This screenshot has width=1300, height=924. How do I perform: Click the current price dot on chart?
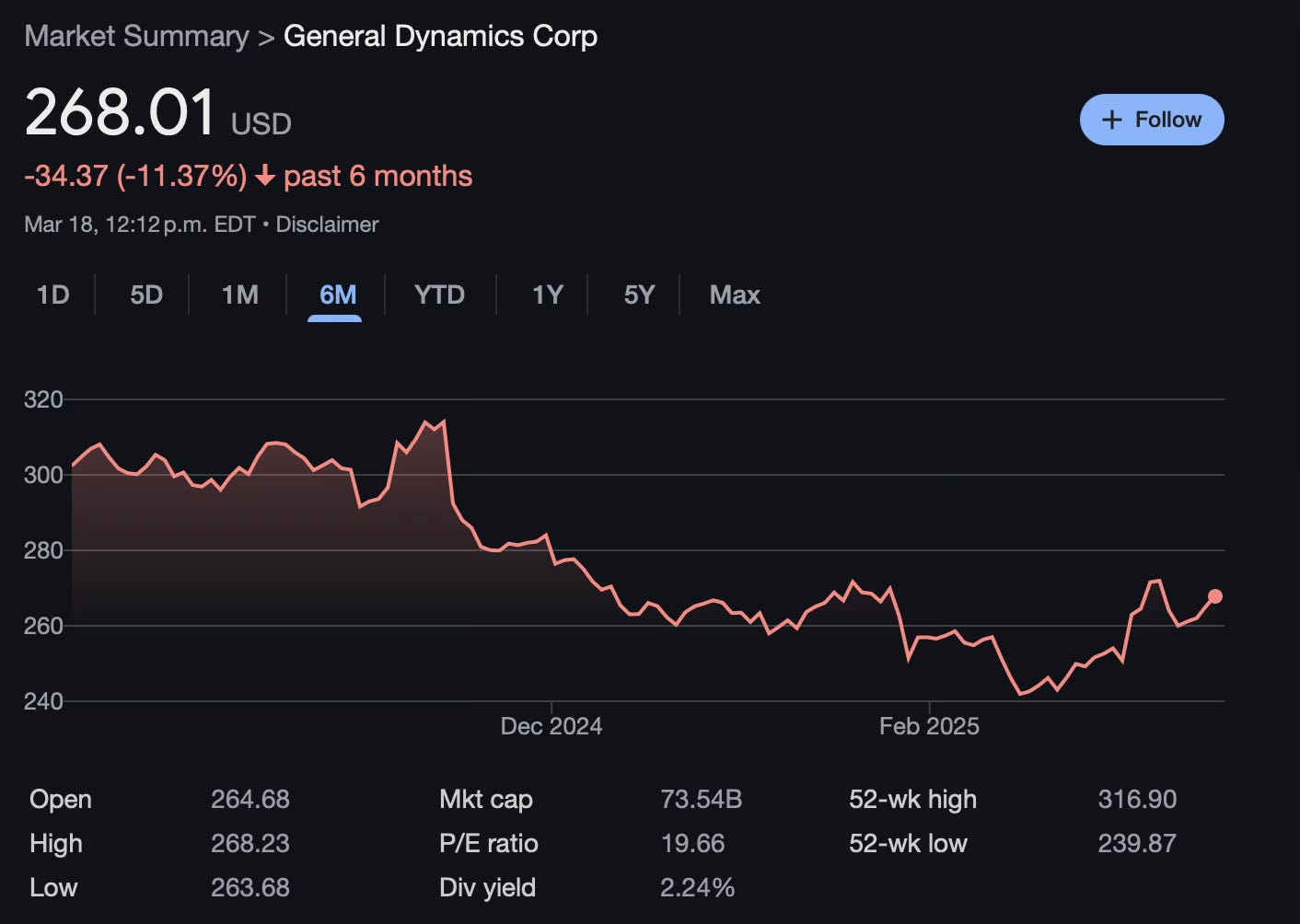coord(1214,596)
